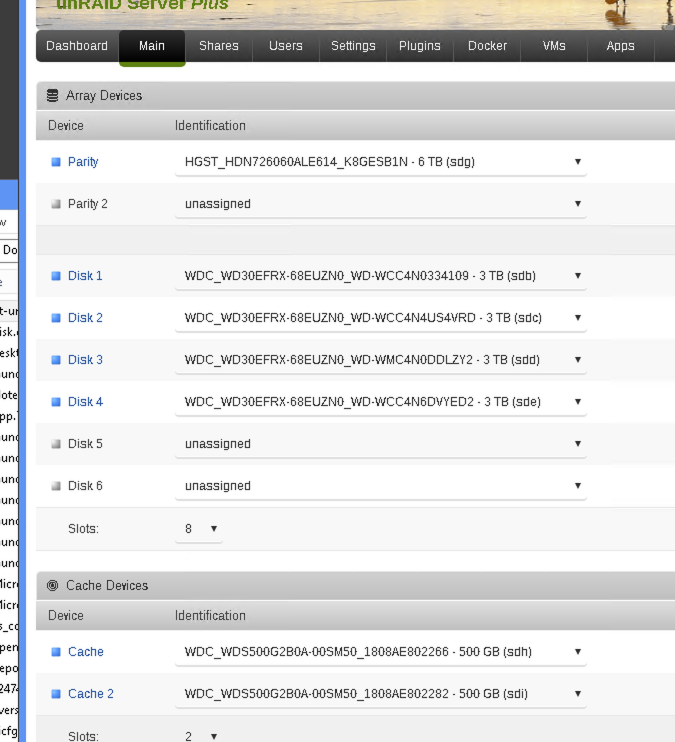The width and height of the screenshot is (675, 742).
Task: Click the Disk 6 label
Action: (85, 486)
